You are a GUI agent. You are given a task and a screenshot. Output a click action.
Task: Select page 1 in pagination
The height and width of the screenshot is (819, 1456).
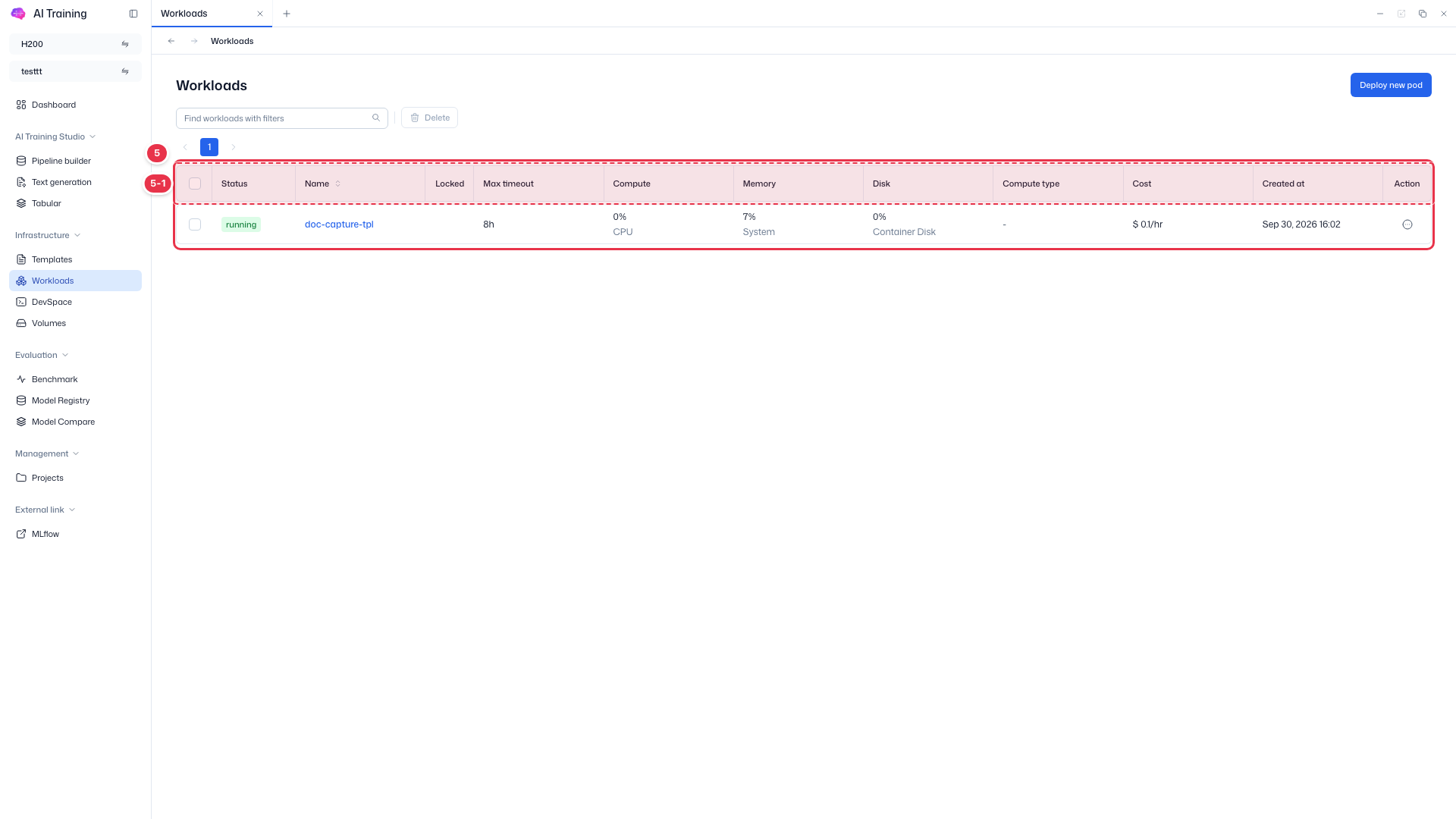[209, 147]
